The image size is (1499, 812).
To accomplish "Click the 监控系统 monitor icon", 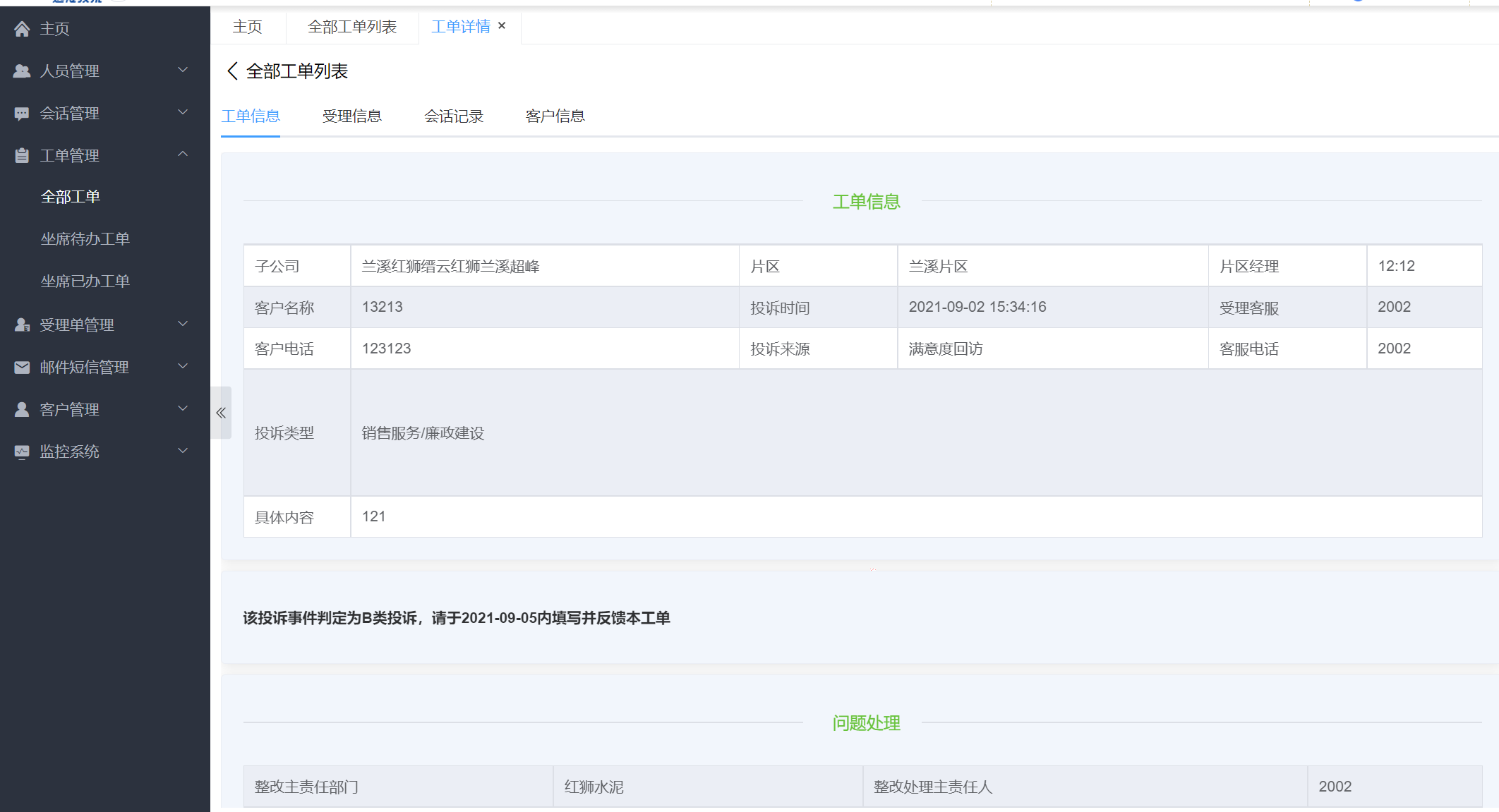I will tap(22, 452).
